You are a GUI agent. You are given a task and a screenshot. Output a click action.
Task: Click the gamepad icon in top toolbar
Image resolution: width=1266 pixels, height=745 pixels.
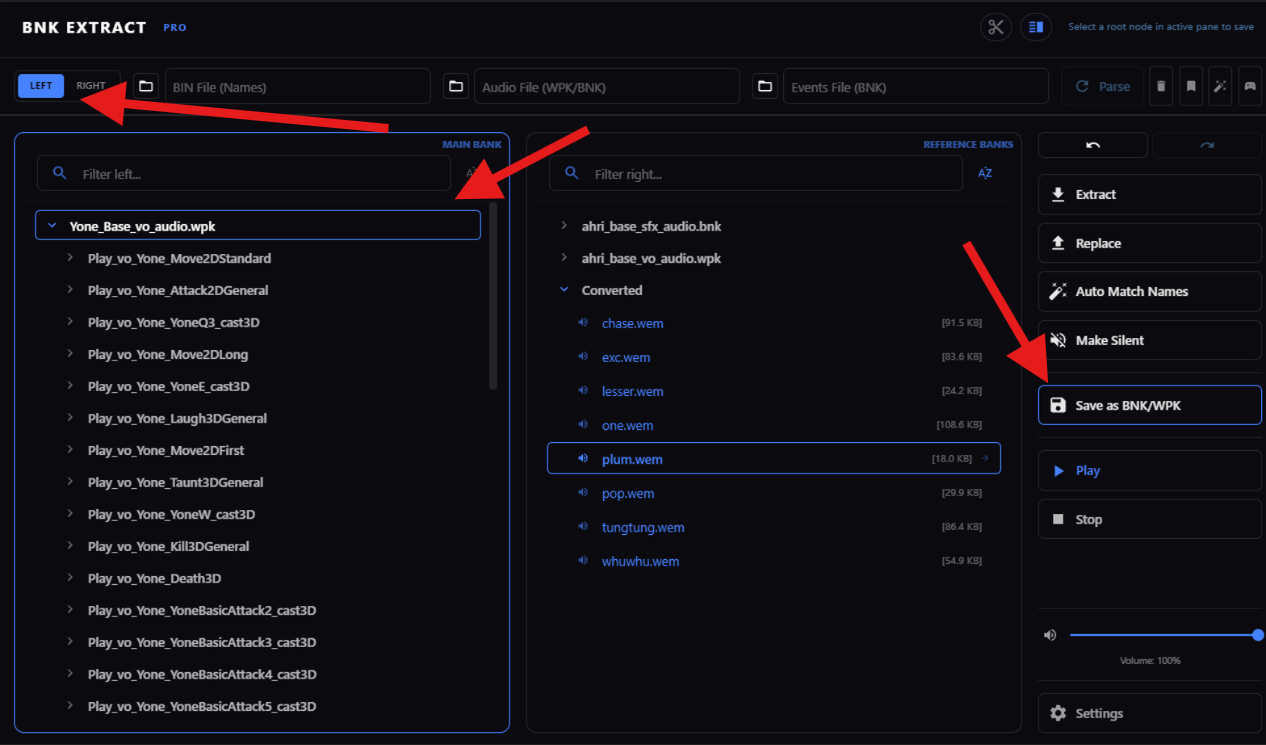(x=1250, y=87)
